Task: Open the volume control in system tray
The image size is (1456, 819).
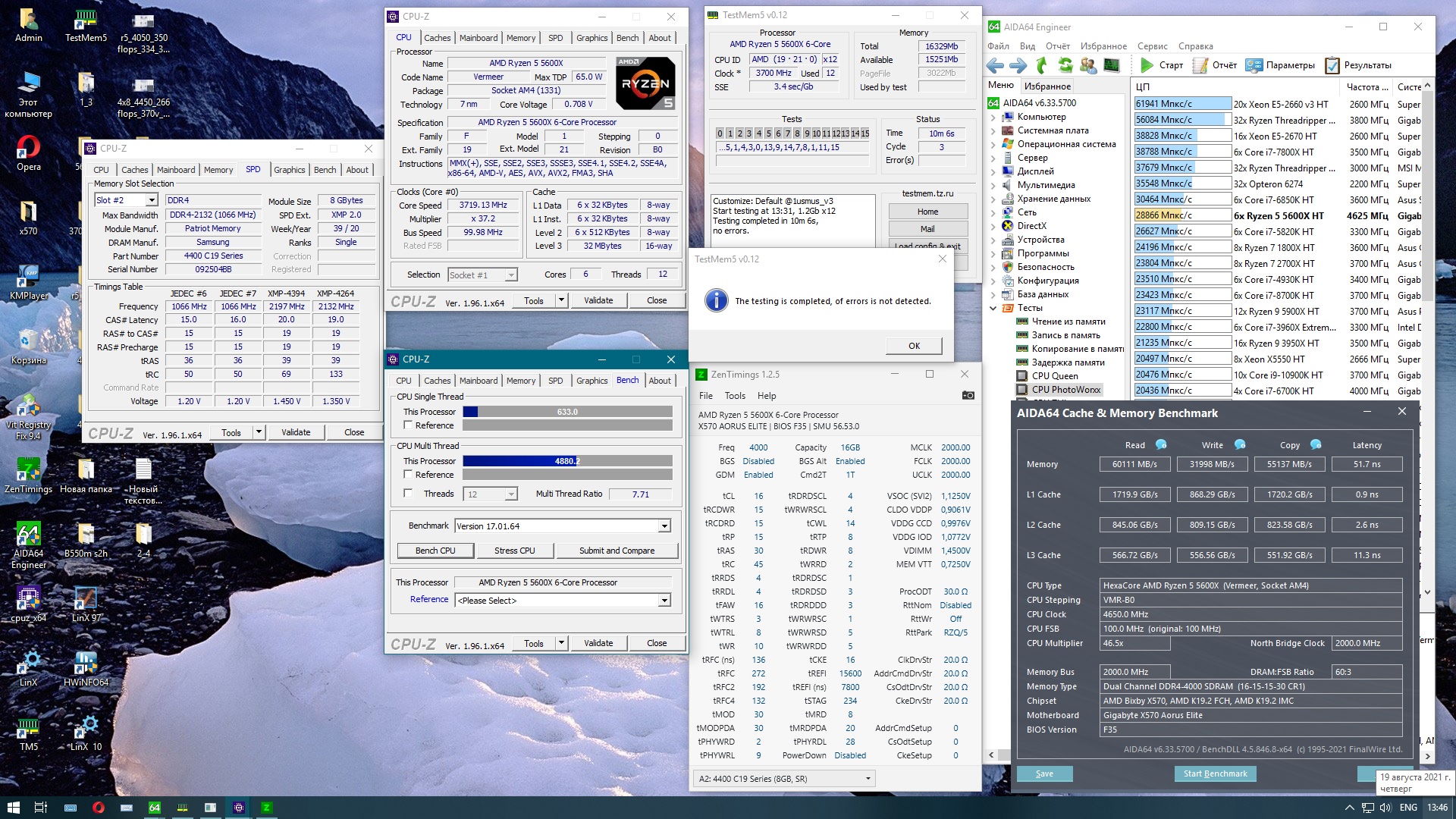Action: (x=1385, y=808)
